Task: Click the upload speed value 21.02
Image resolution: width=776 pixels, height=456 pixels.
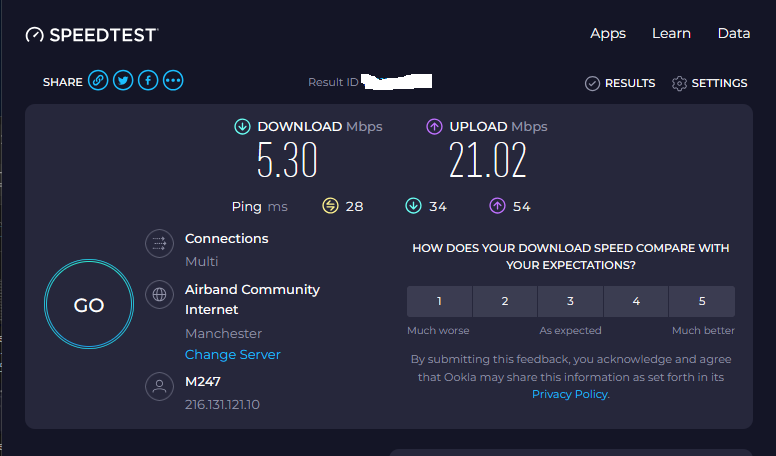Action: [x=487, y=160]
